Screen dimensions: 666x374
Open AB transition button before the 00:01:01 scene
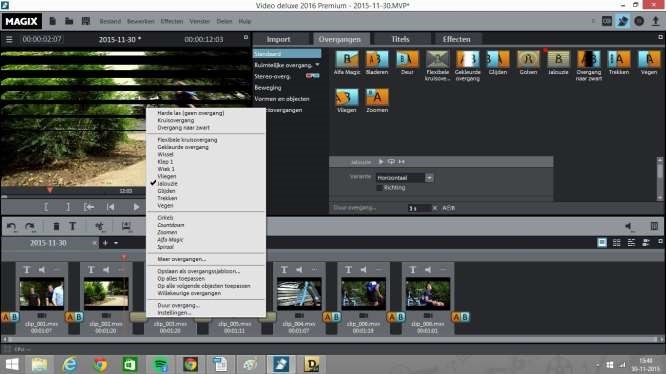coord(396,317)
